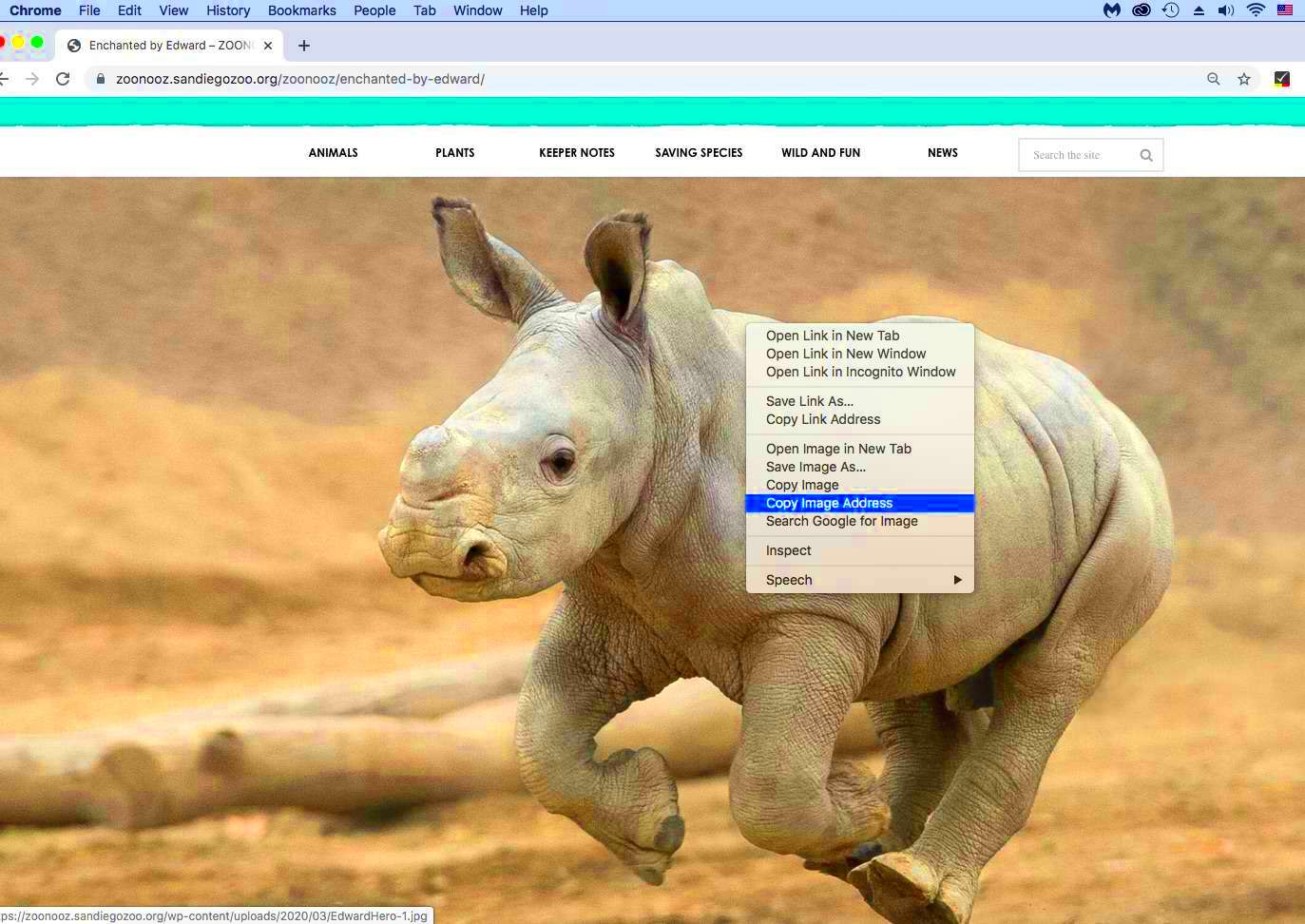
Task: Open the Wi-Fi status menu
Action: (1256, 10)
